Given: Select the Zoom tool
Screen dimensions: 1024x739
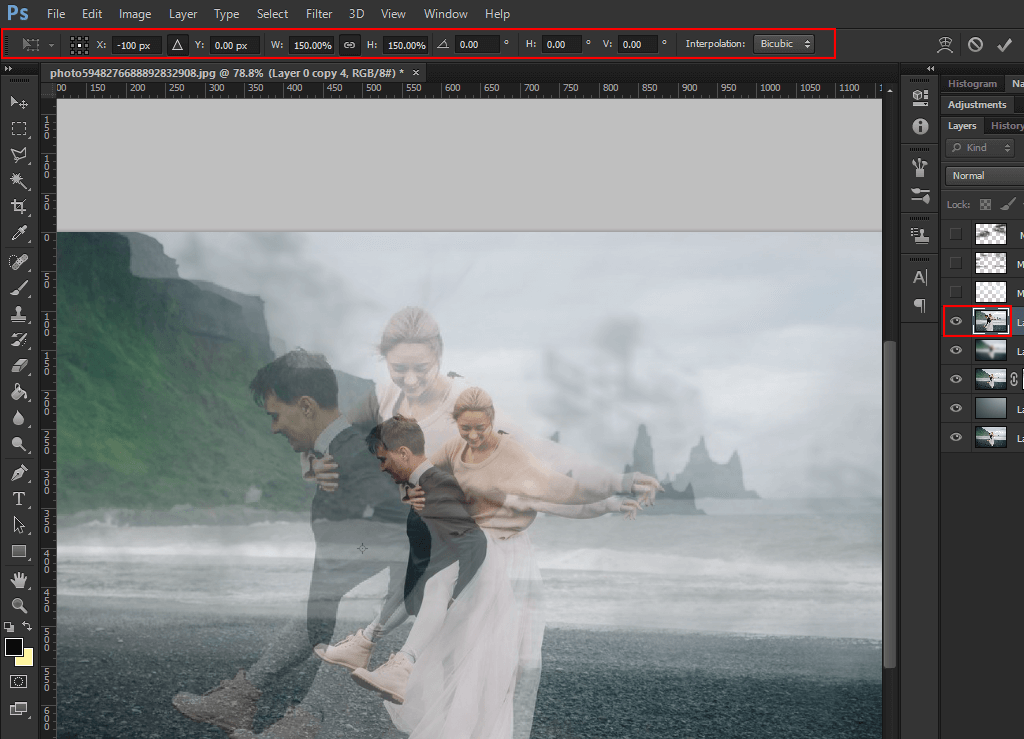Looking at the screenshot, I should click(19, 606).
